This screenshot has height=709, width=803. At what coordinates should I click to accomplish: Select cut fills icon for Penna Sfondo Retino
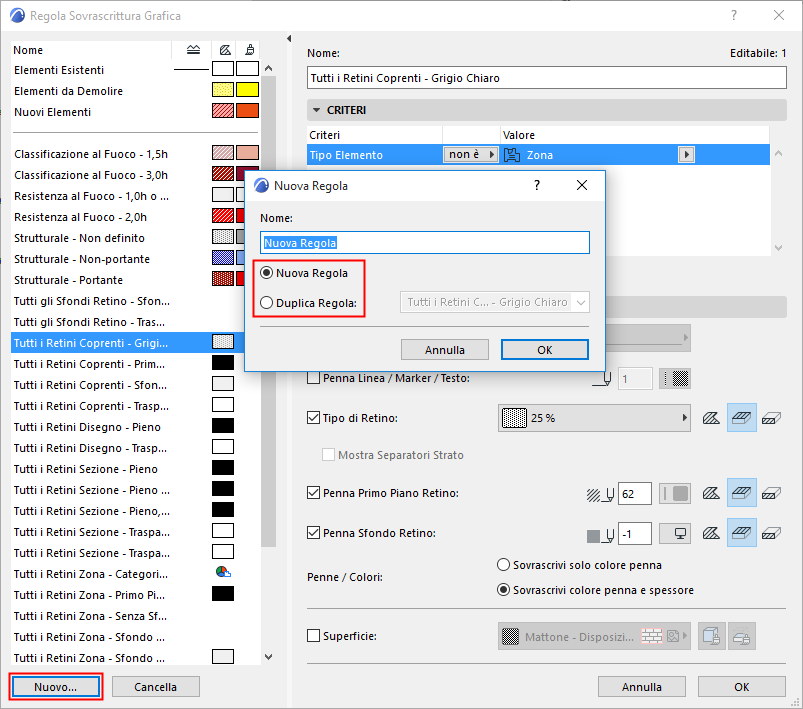coord(771,533)
